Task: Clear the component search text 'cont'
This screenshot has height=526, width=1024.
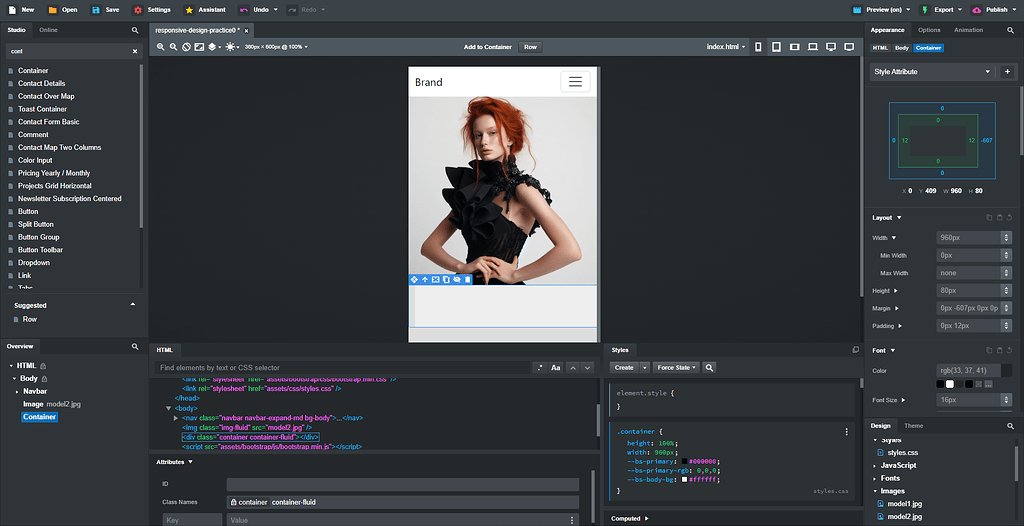Action: coord(135,51)
